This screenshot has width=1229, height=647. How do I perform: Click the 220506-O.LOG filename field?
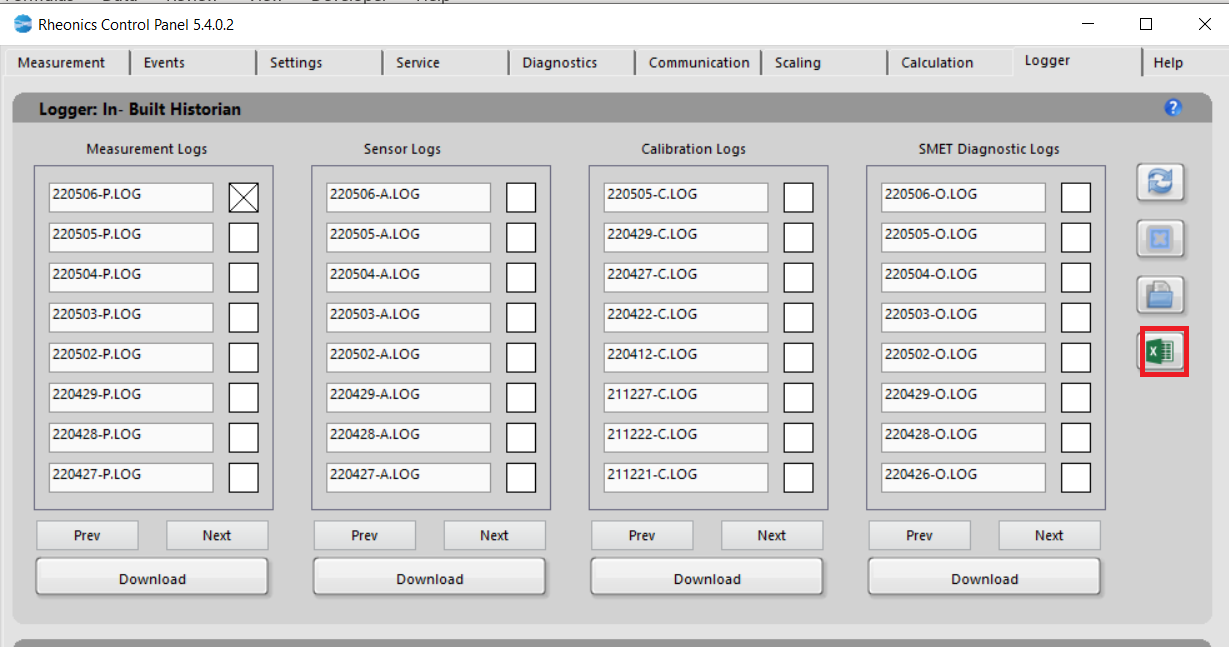963,197
